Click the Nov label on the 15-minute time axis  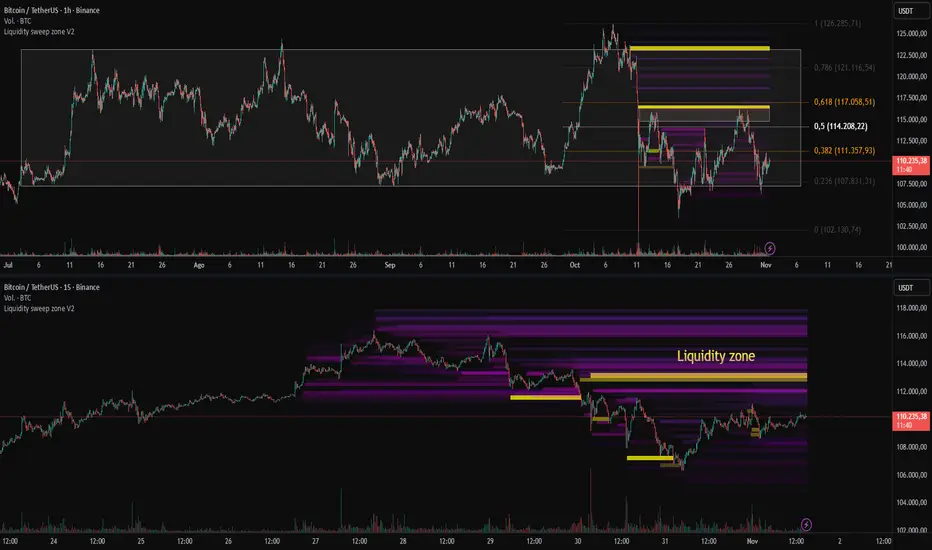(752, 541)
